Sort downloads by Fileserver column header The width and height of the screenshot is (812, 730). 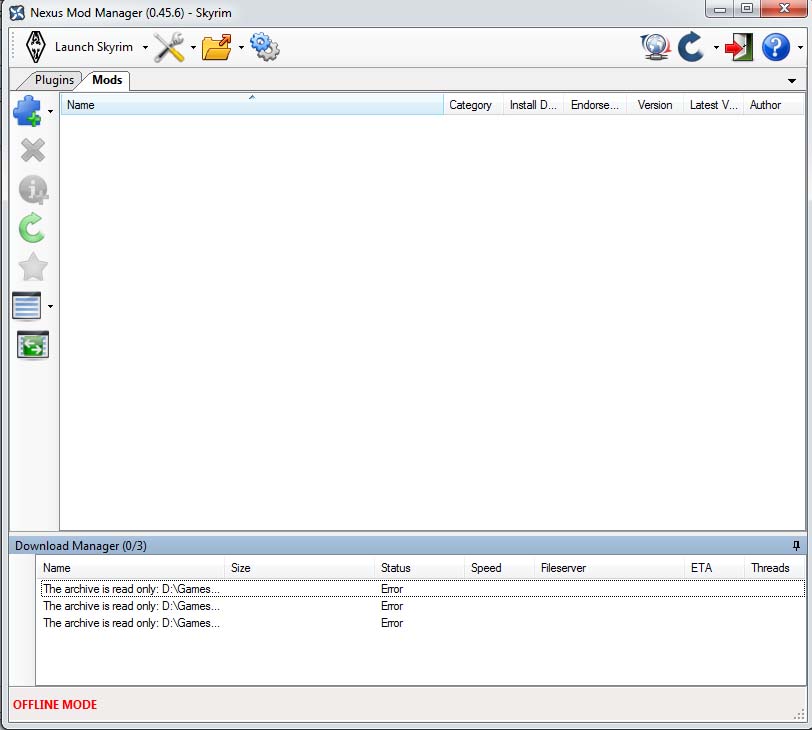click(609, 568)
